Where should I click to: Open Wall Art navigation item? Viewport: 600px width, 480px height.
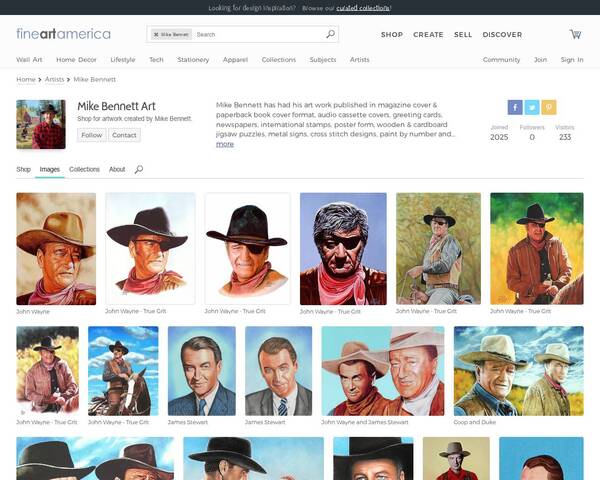(x=29, y=60)
